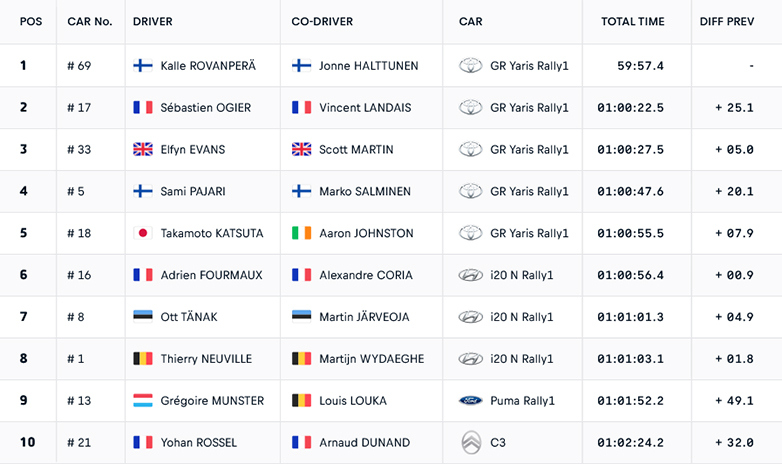Click the Ford logo beside Puma Rally1
782x464 pixels.
pyautogui.click(x=470, y=401)
